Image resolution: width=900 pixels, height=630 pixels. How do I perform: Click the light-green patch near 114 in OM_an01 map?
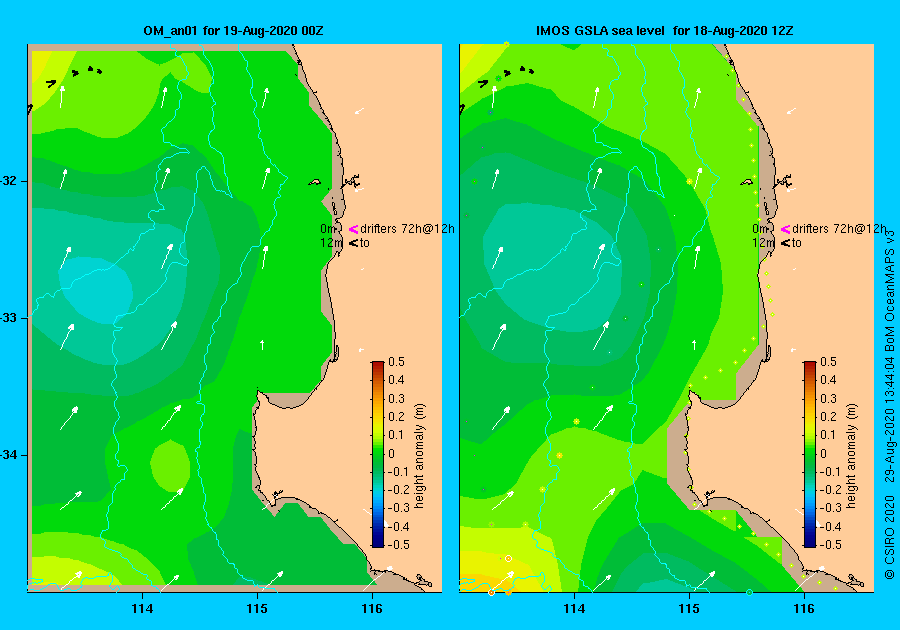click(x=170, y=465)
